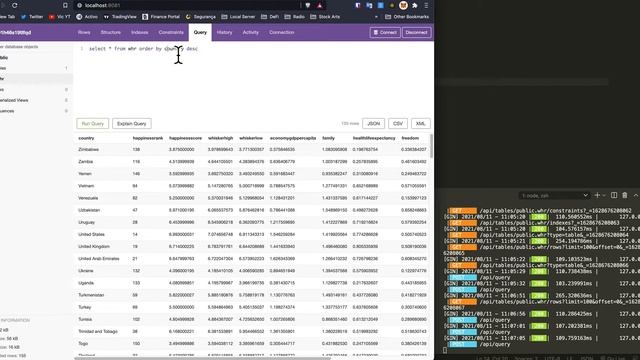The width and height of the screenshot is (640, 360).
Task: Sort by the happinessscore column header
Action: tap(185, 138)
